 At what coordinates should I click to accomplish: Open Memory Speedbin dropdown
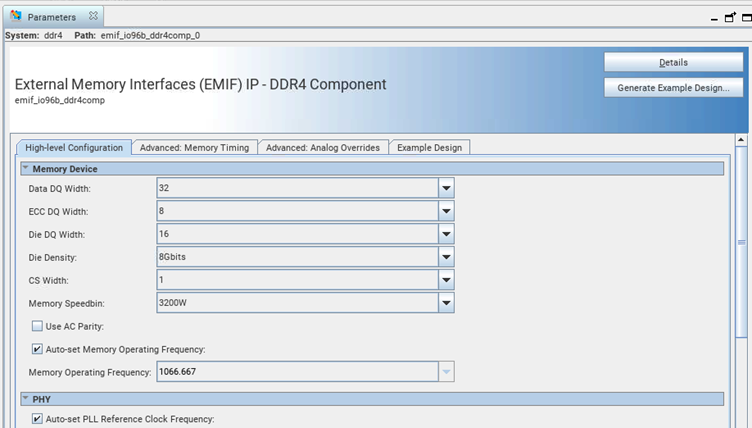pyautogui.click(x=446, y=303)
